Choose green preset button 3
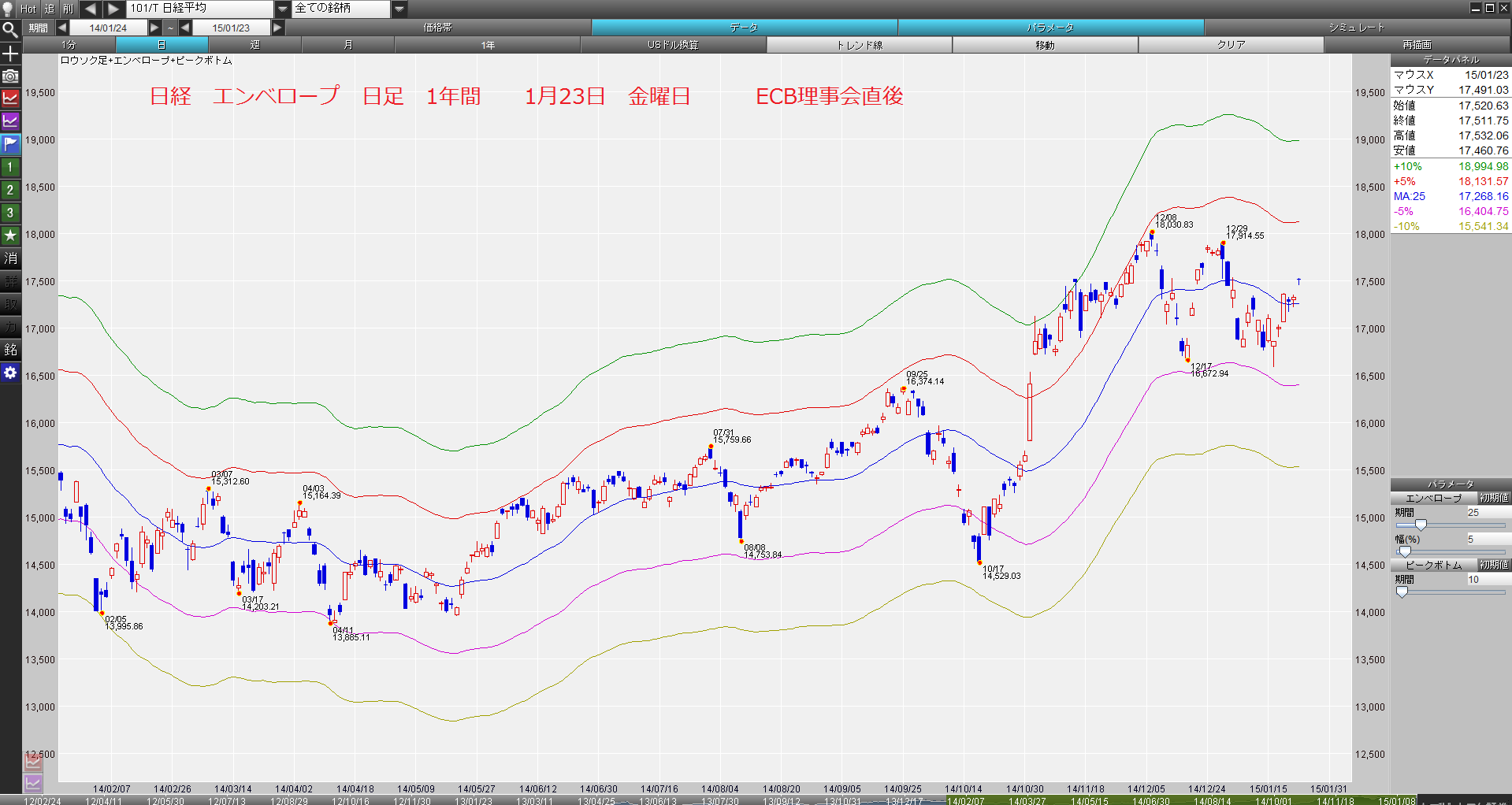 pyautogui.click(x=10, y=213)
